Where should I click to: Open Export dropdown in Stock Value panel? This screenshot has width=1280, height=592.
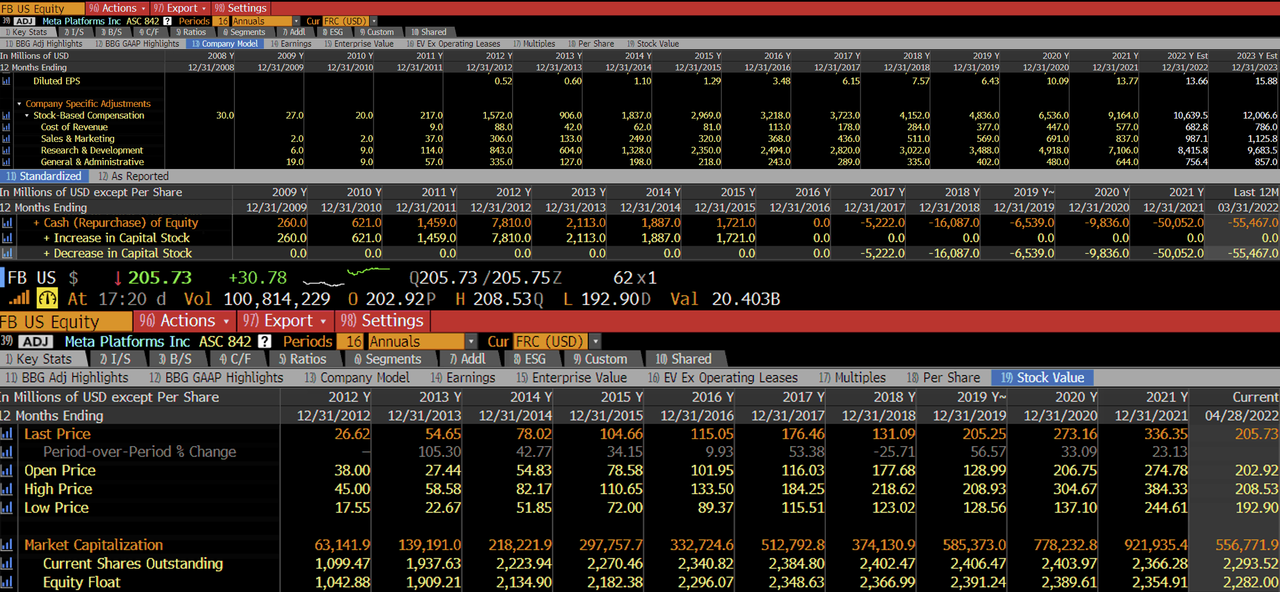point(284,321)
